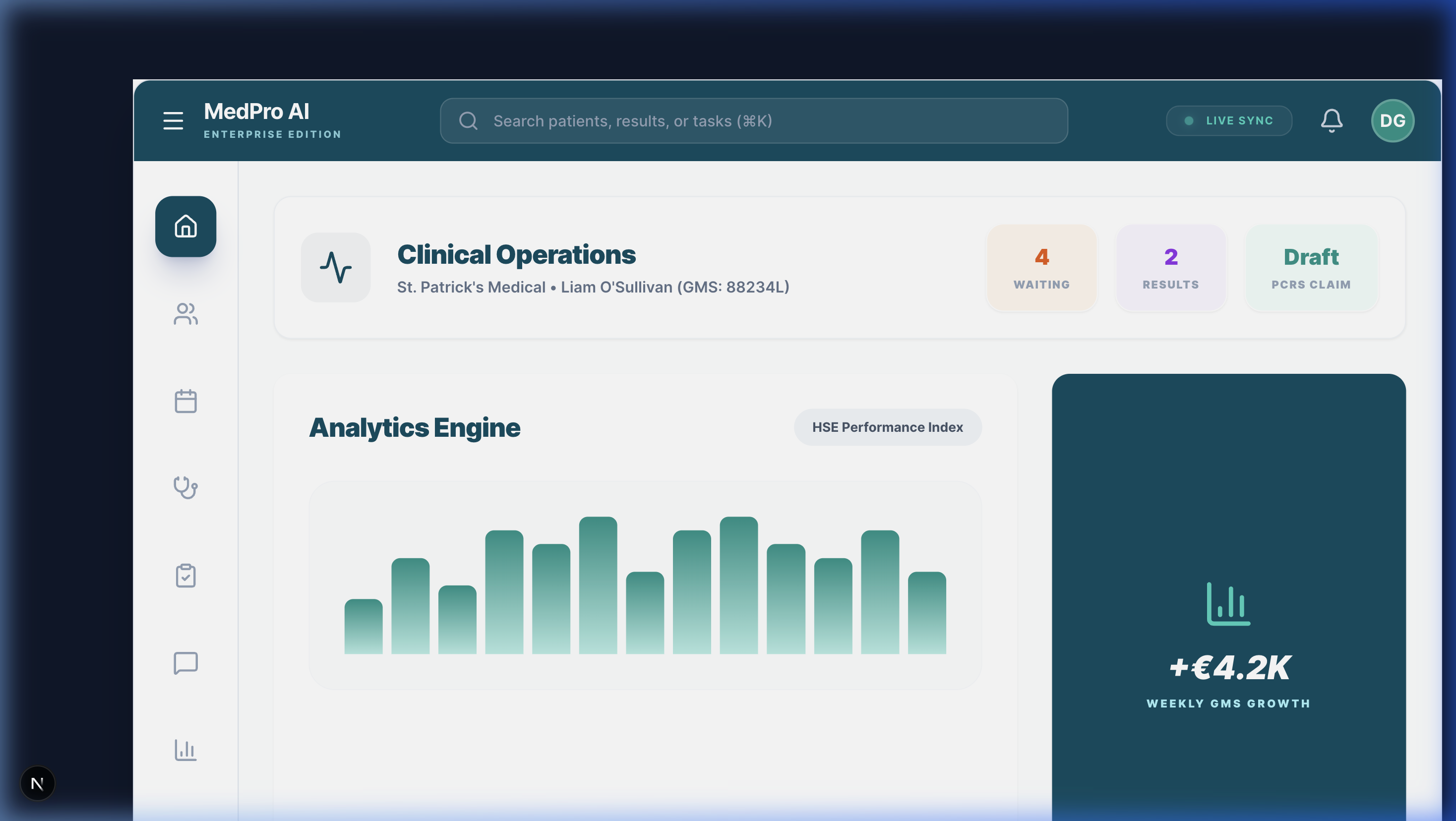View the 4 Waiting patients card
The width and height of the screenshot is (1456, 821).
click(x=1042, y=268)
